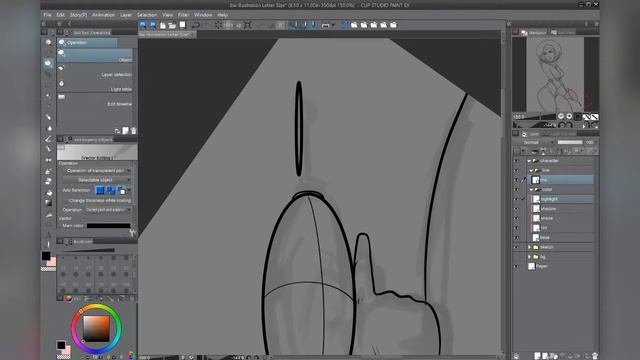Open the Animation menu

(103, 15)
